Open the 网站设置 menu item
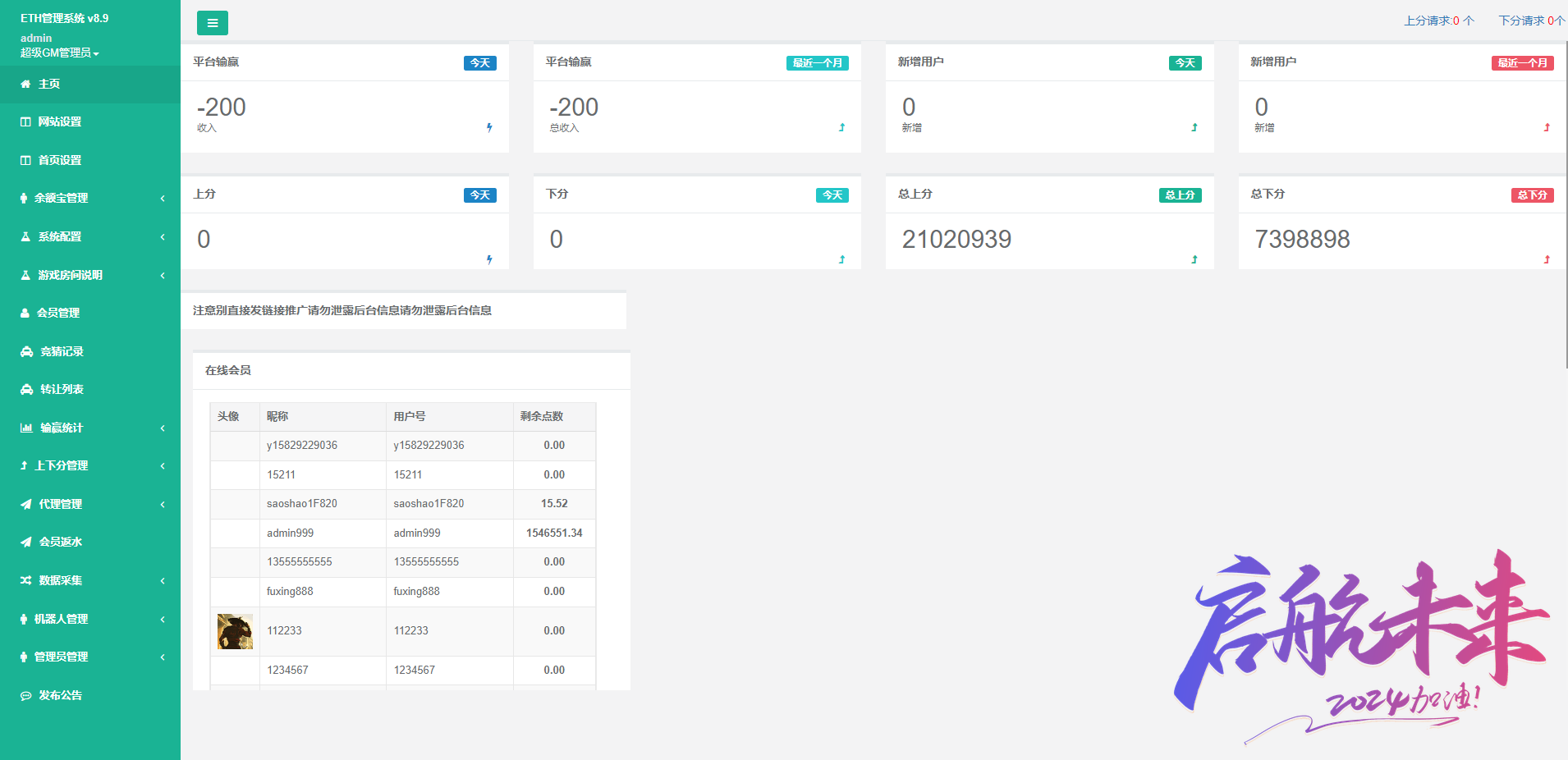The image size is (1568, 760). [x=90, y=121]
